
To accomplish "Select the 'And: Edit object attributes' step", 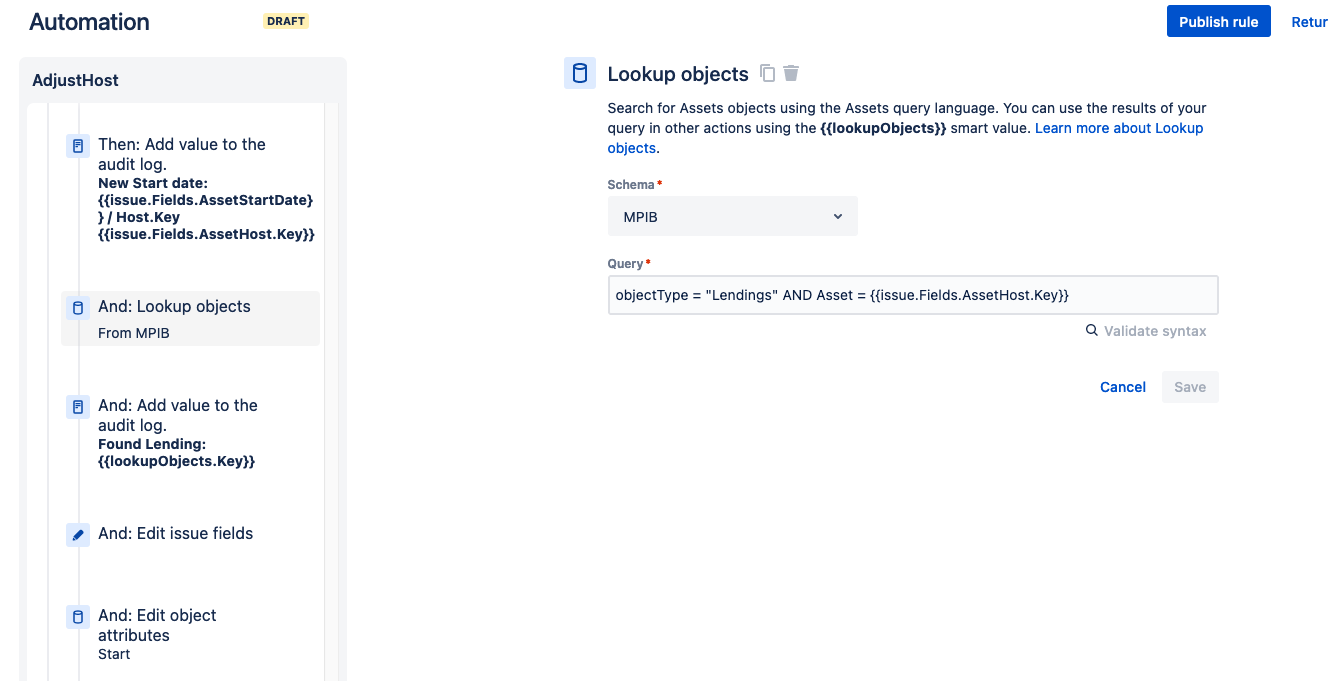I will pos(190,634).
